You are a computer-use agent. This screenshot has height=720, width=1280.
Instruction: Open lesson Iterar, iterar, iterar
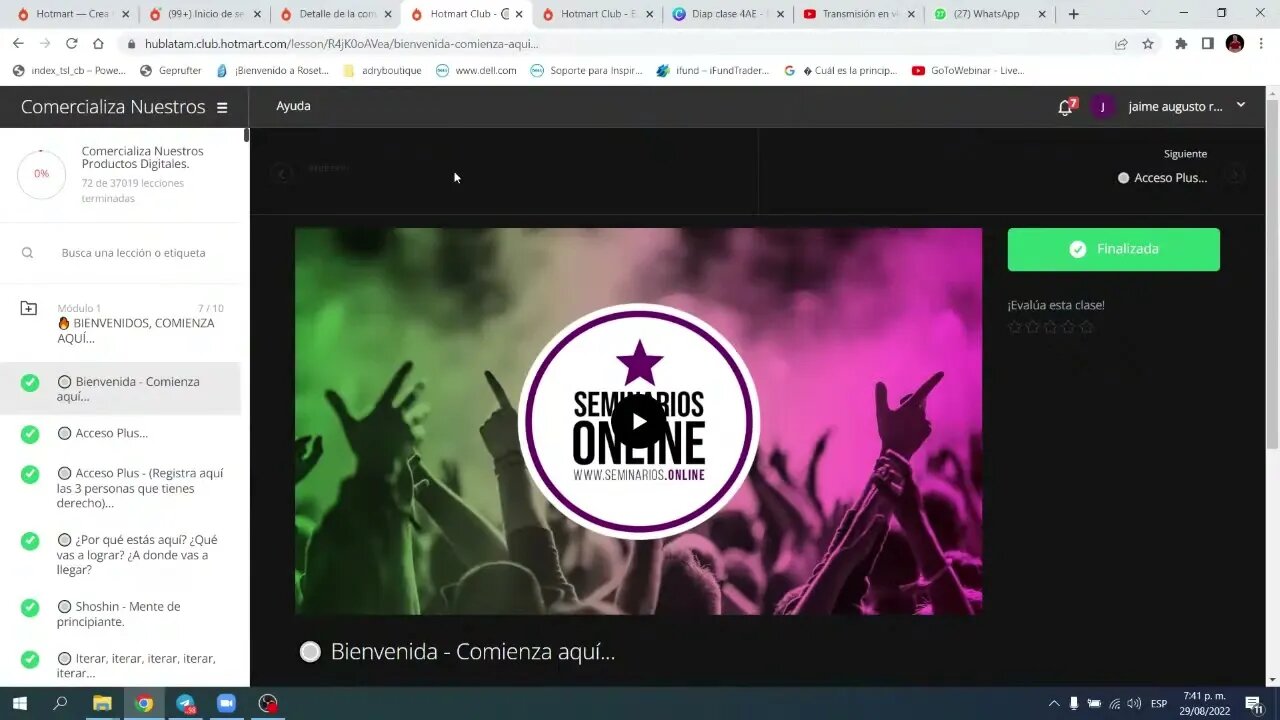click(x=136, y=665)
